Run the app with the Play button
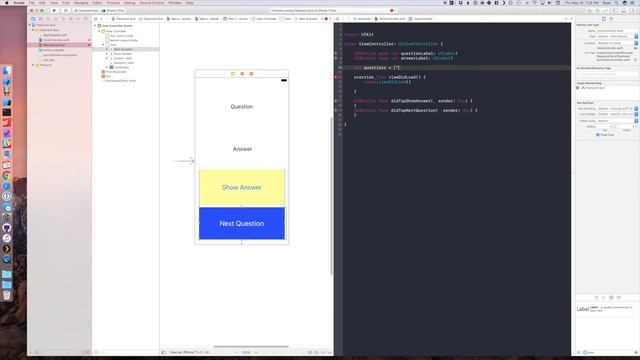The height and width of the screenshot is (360, 640). (x=54, y=11)
